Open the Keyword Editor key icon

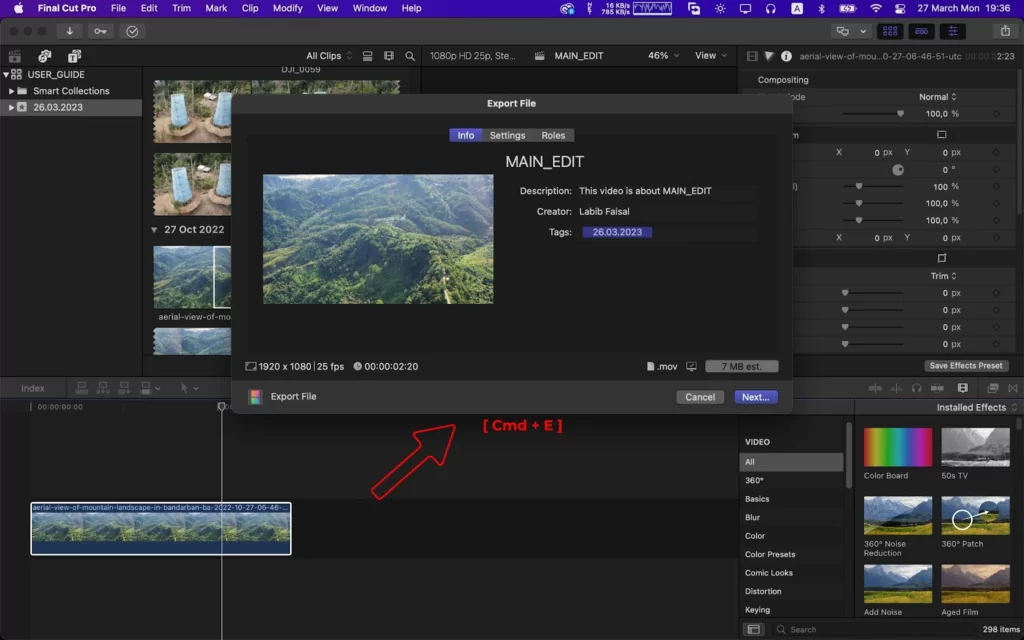(100, 31)
